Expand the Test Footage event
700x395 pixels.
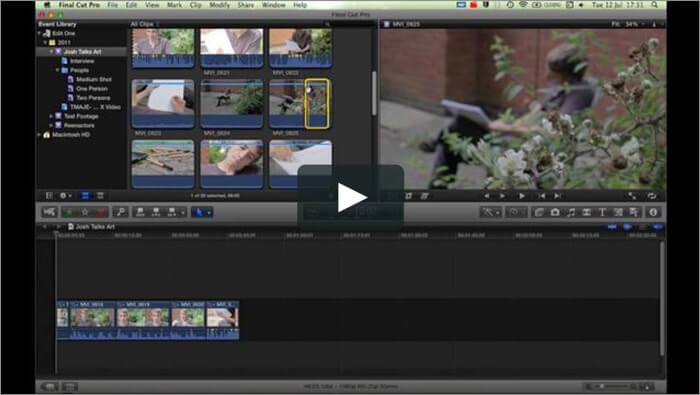51,116
